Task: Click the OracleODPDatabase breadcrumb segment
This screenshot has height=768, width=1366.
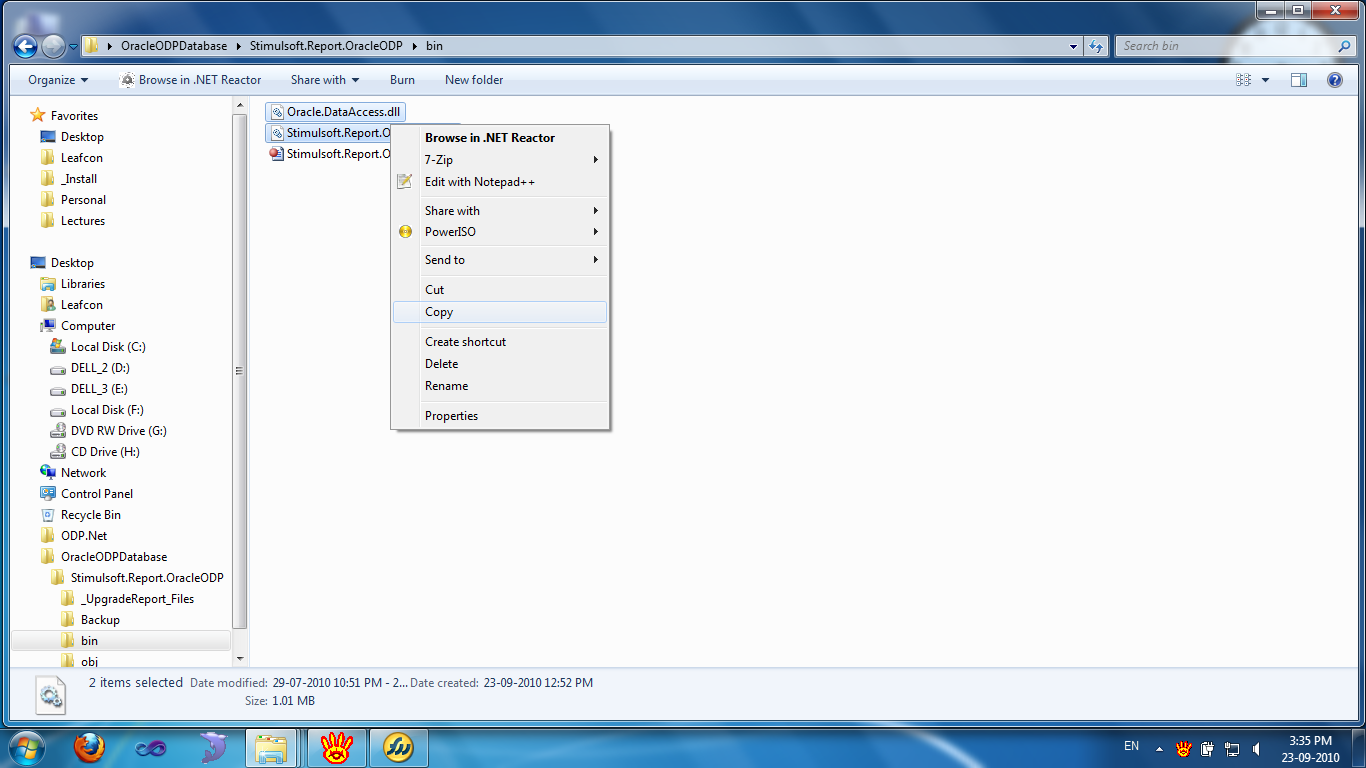Action: [174, 46]
